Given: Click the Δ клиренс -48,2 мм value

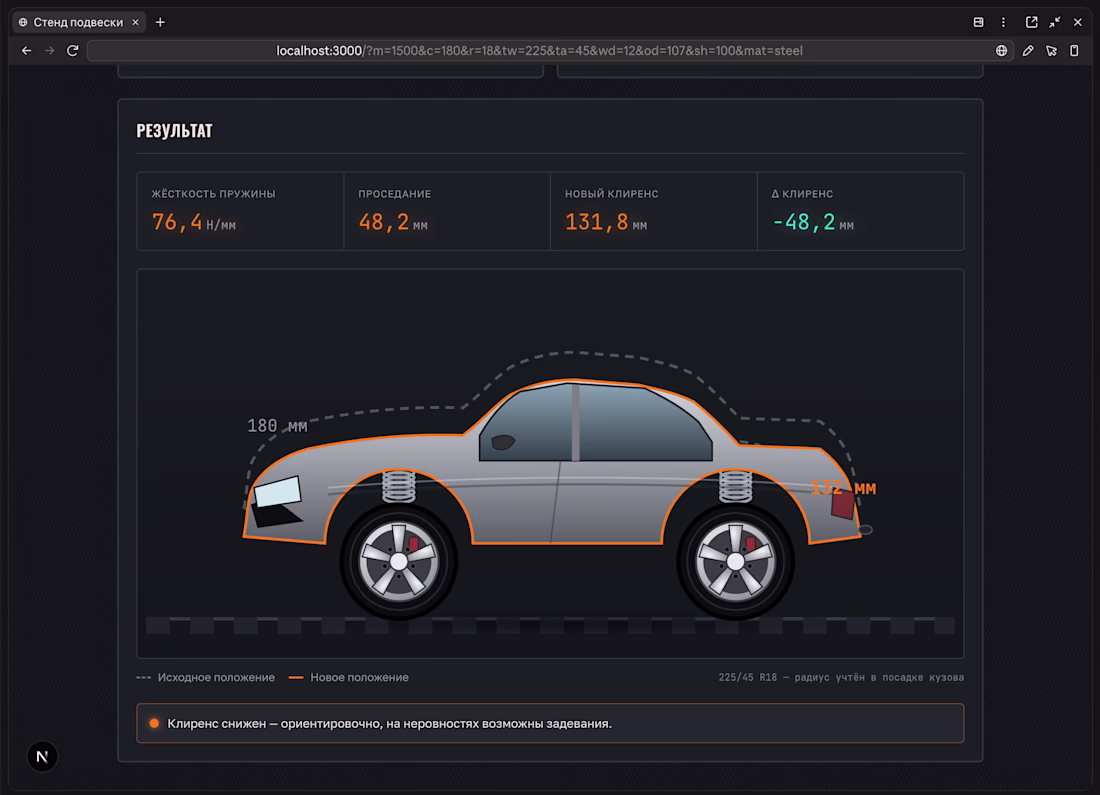Looking at the screenshot, I should pyautogui.click(x=812, y=222).
